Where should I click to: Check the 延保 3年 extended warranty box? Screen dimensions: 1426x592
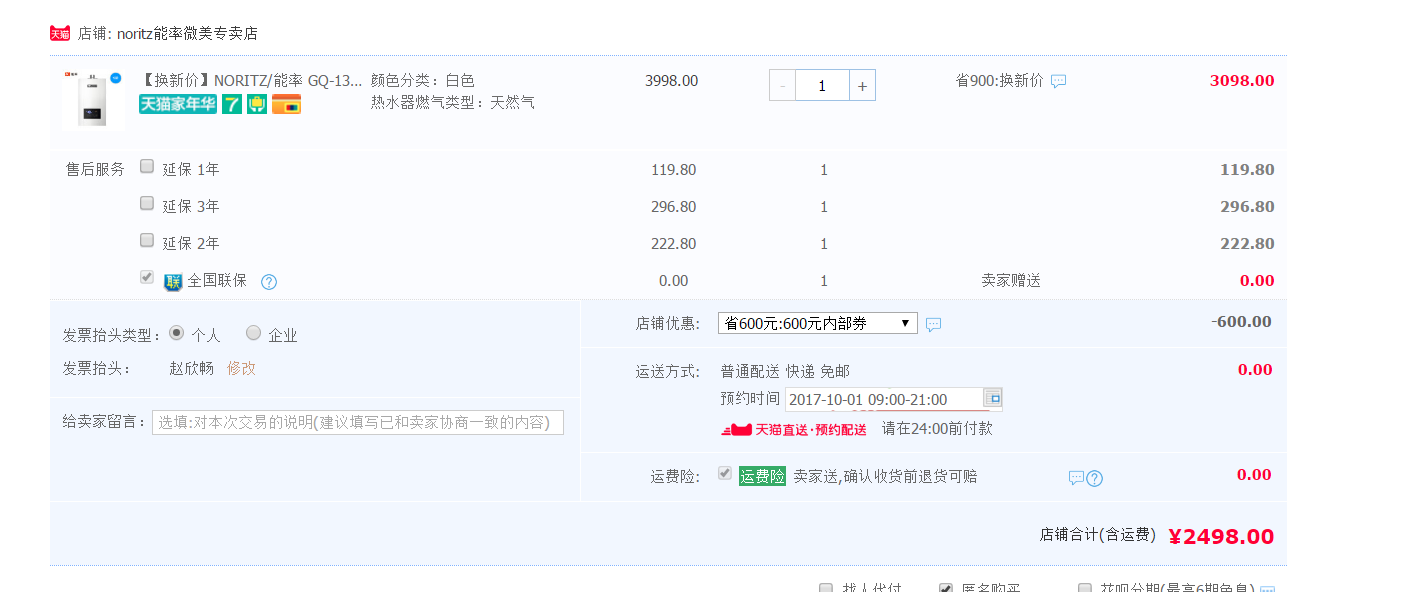(x=147, y=203)
